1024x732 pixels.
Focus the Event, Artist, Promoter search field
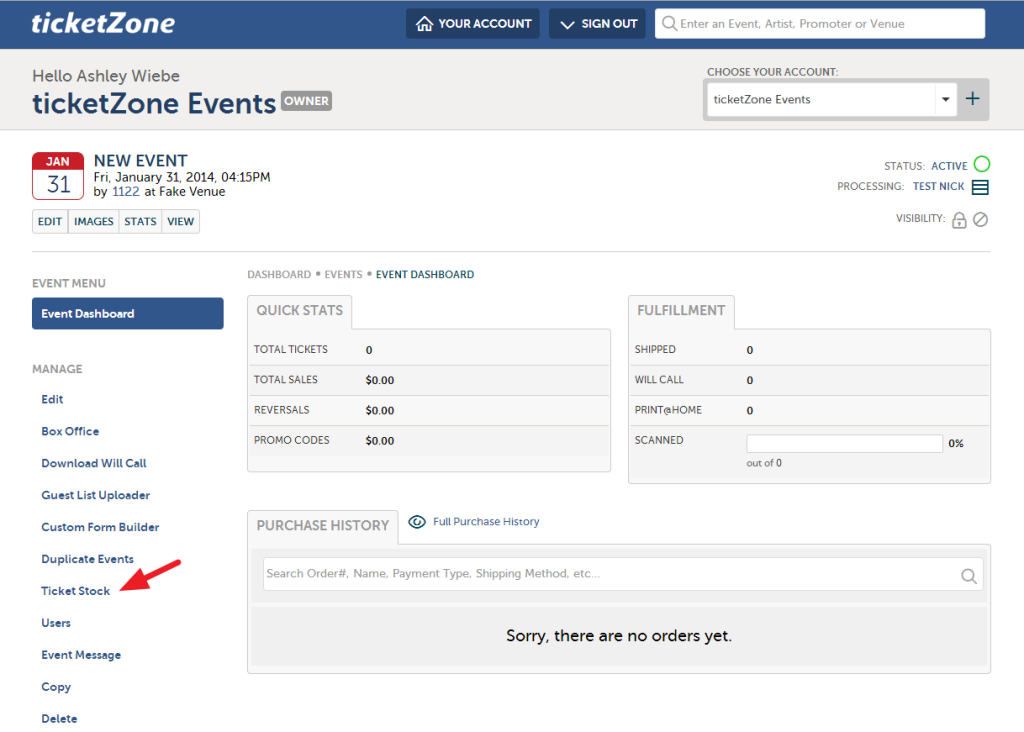pos(820,24)
